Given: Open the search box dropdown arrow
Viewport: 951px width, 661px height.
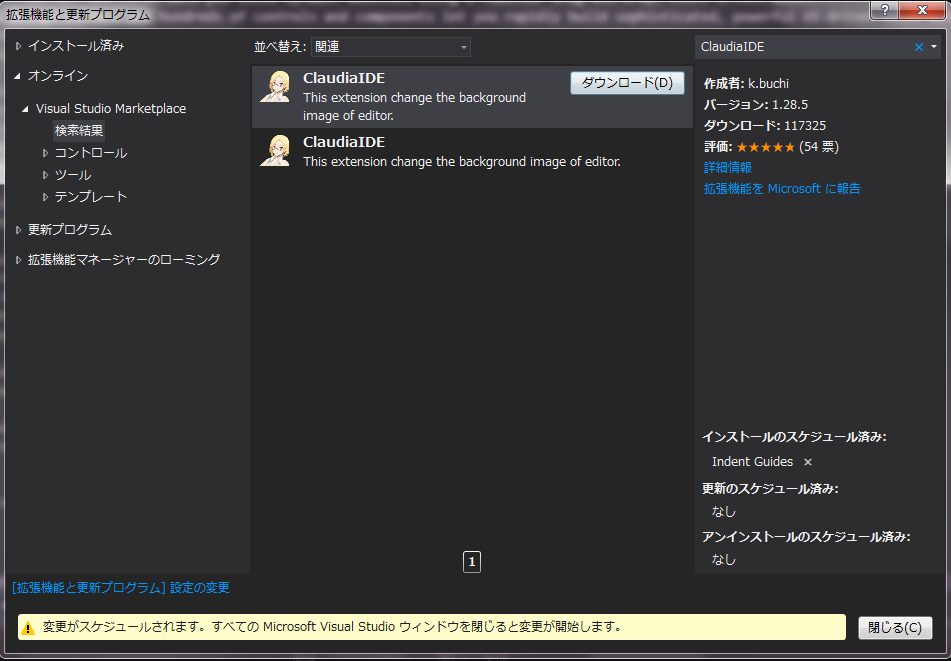Looking at the screenshot, I should point(934,47).
